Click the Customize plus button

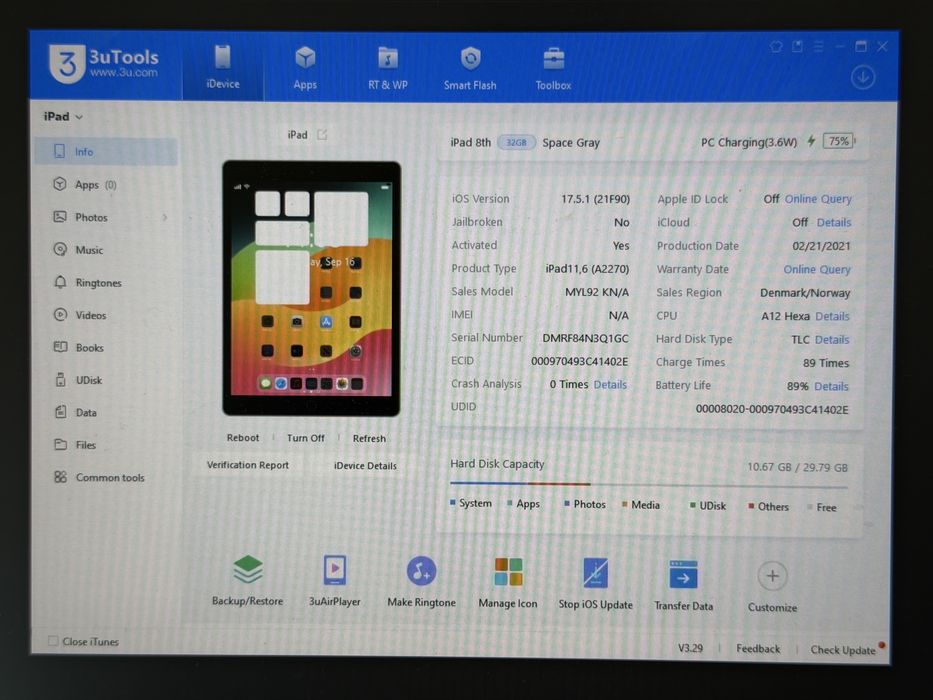click(772, 576)
